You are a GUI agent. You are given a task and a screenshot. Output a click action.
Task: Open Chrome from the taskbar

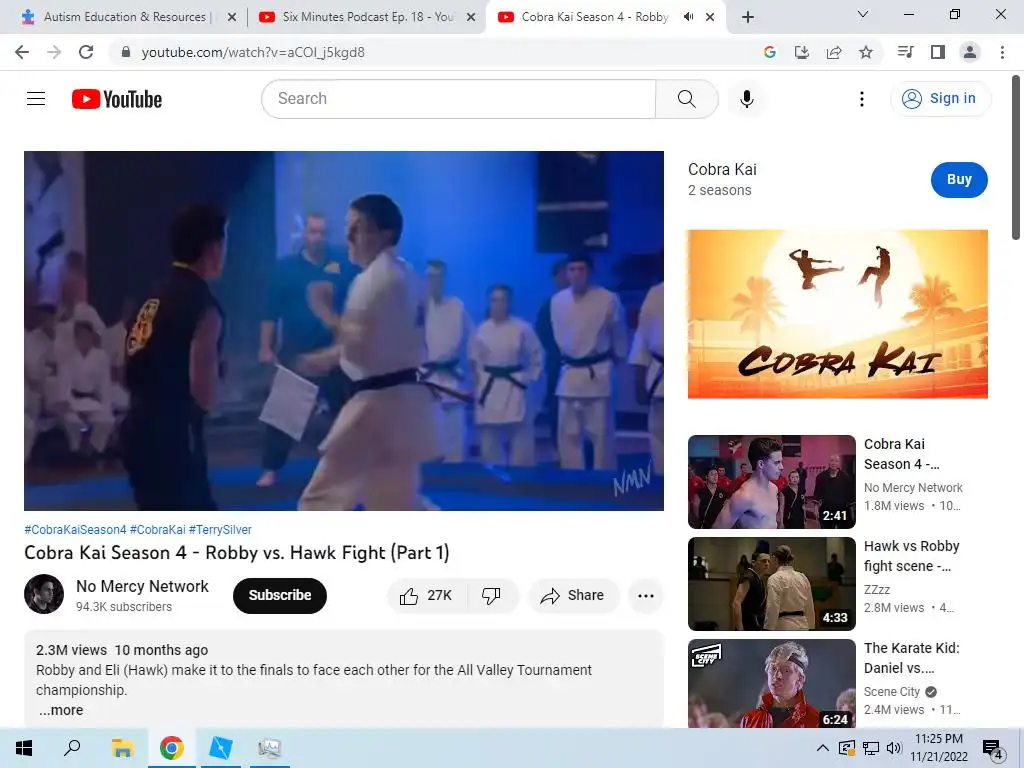171,748
